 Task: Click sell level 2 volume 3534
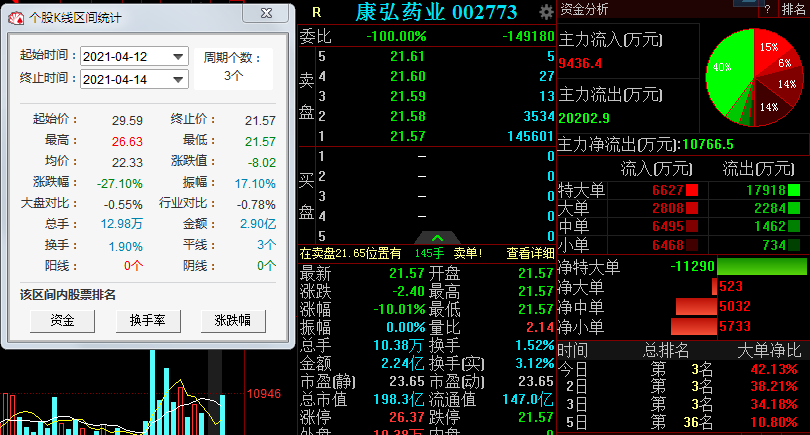[x=539, y=116]
